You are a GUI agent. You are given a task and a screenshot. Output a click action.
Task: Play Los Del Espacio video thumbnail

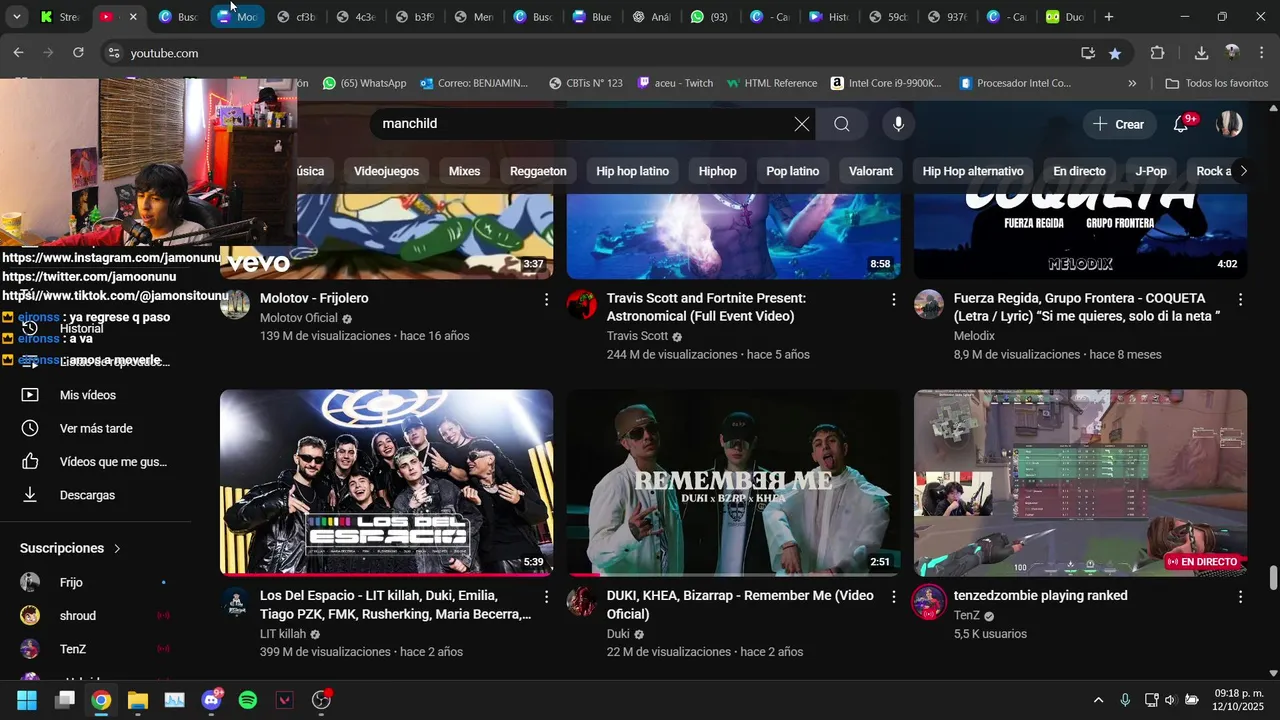[x=386, y=483]
